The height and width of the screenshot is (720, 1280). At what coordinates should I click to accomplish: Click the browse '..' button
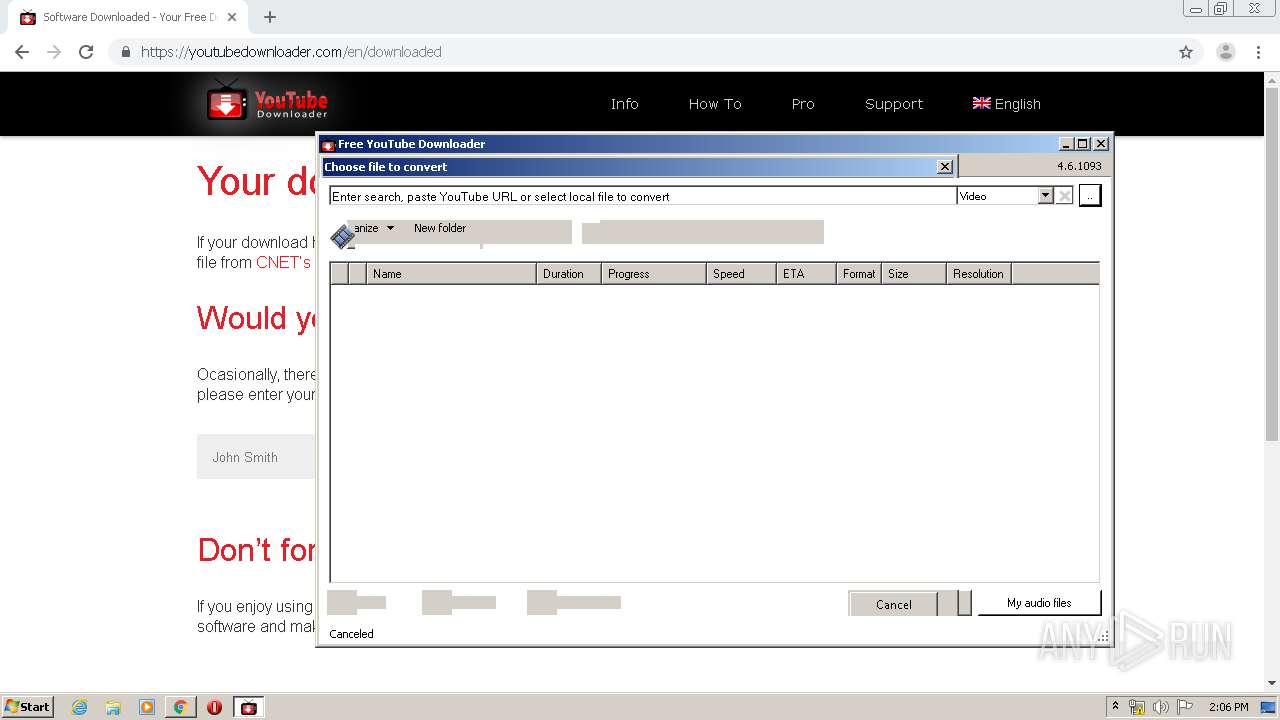[x=1090, y=196]
